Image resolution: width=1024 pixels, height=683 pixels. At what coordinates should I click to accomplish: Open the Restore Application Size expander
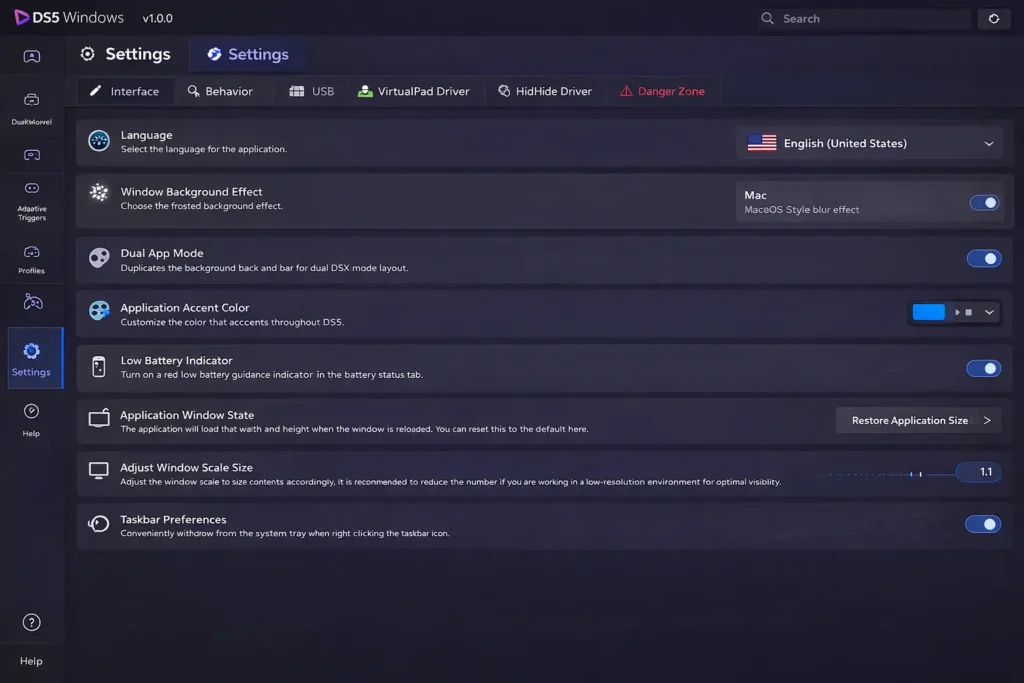(988, 420)
